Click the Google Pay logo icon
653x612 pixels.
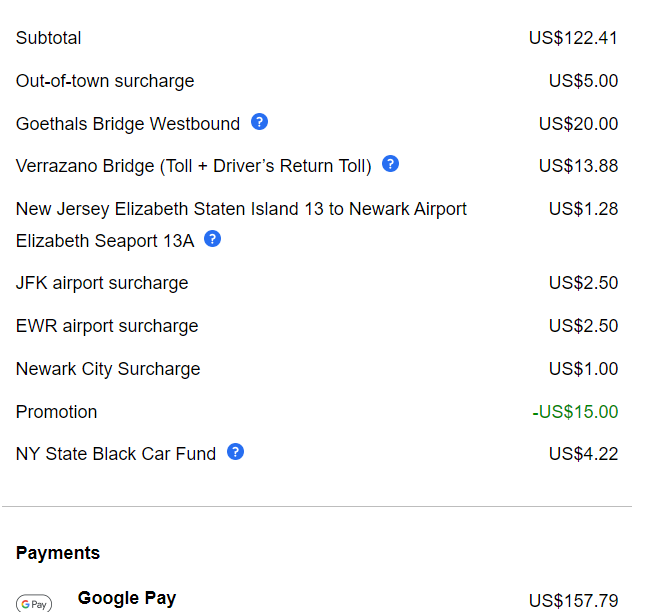click(x=34, y=603)
